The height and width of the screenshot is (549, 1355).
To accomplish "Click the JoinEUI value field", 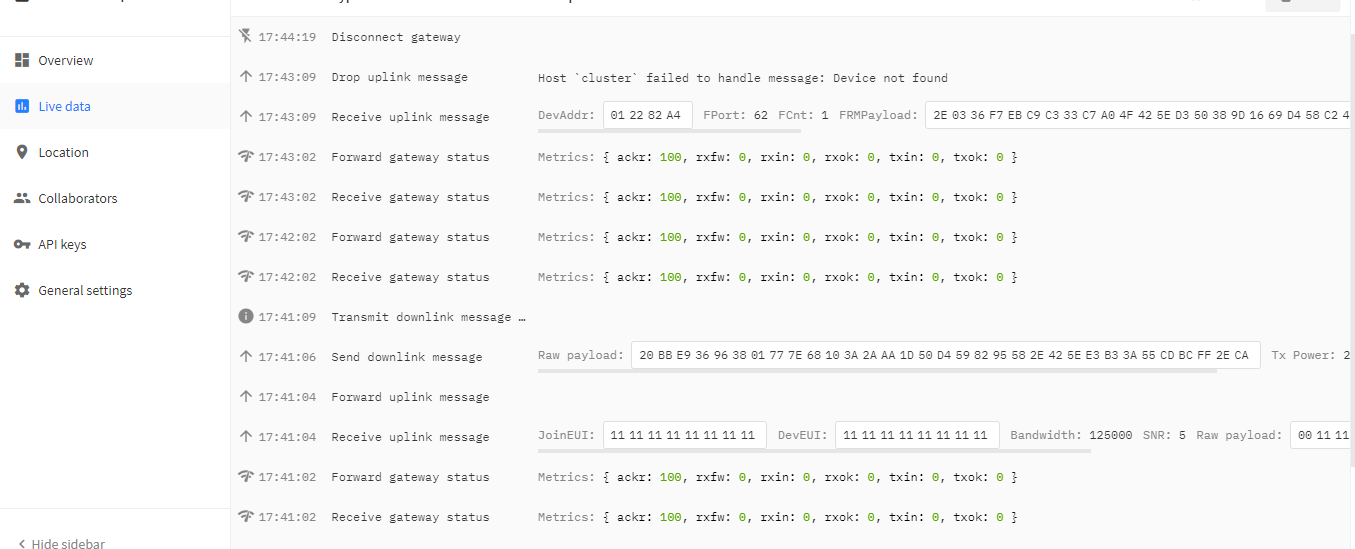I will tap(685, 435).
